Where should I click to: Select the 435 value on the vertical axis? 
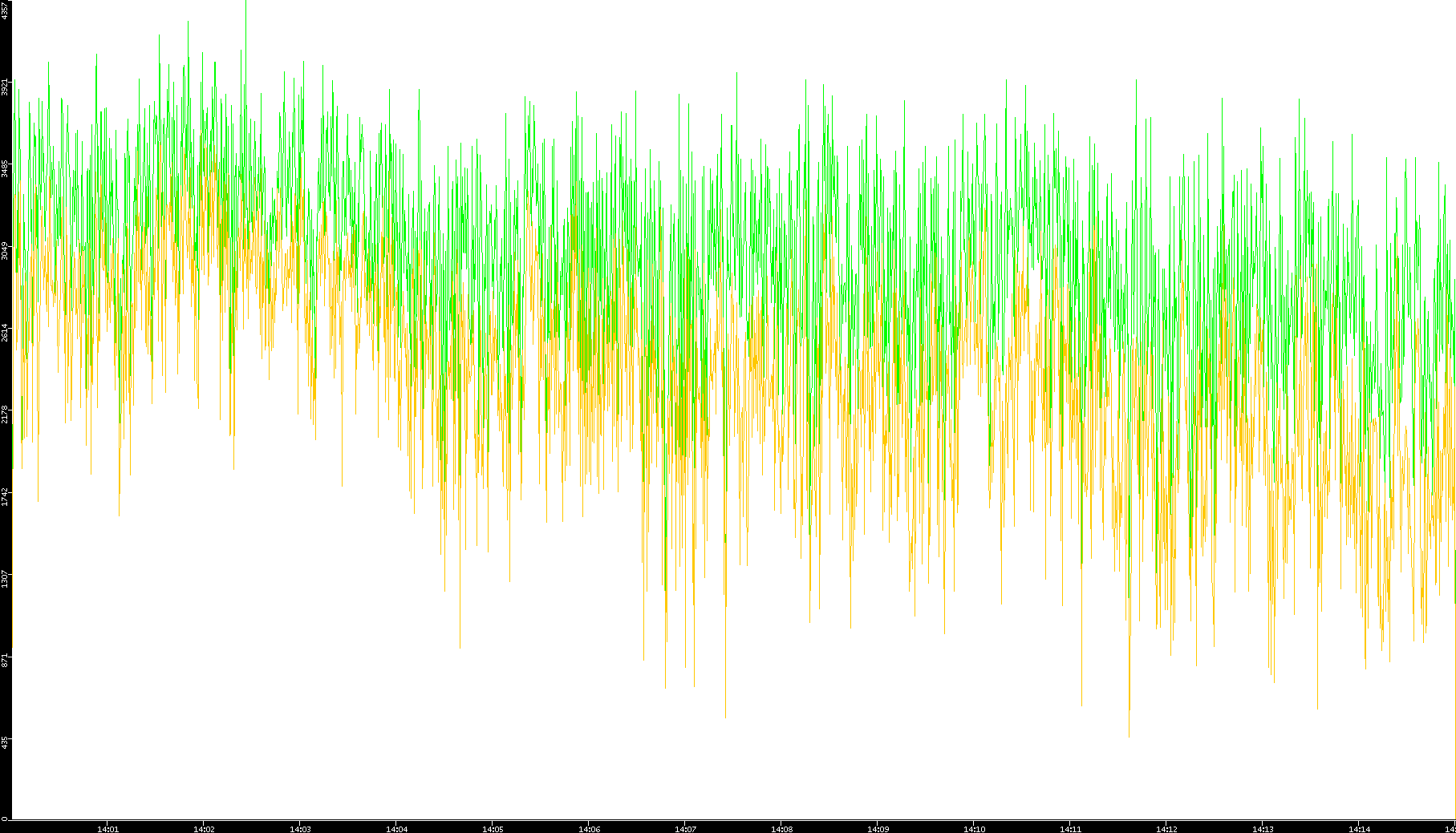click(x=5, y=742)
